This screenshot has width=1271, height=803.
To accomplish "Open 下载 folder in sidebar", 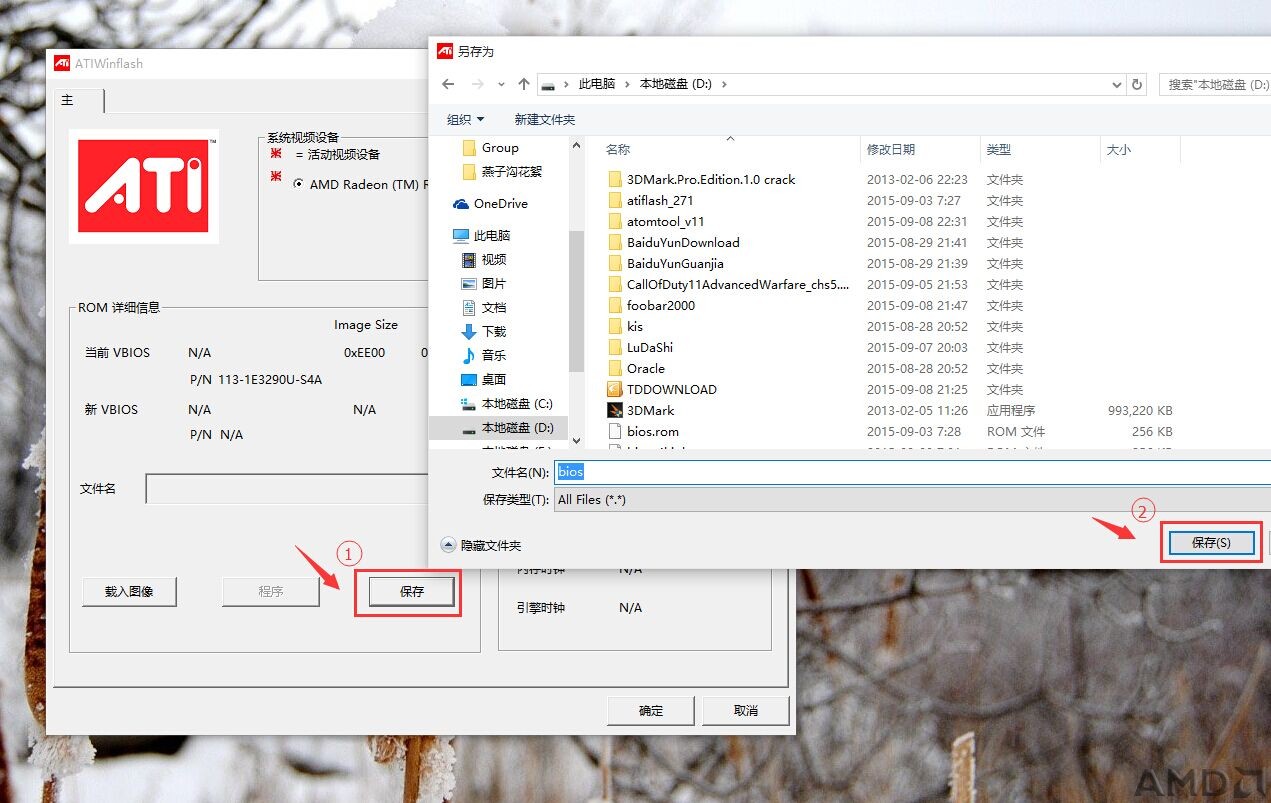I will point(484,331).
